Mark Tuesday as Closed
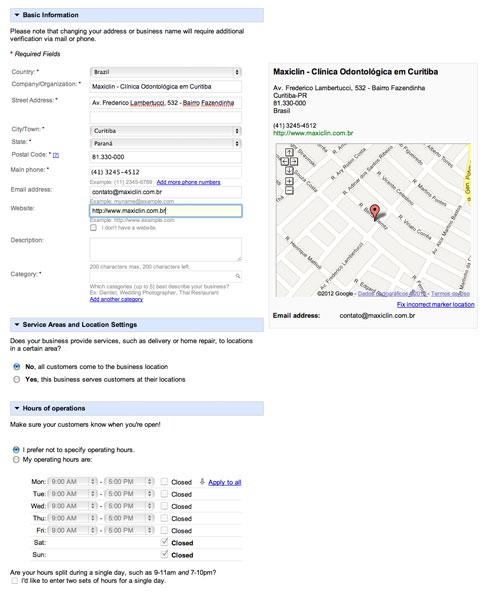 [x=164, y=494]
